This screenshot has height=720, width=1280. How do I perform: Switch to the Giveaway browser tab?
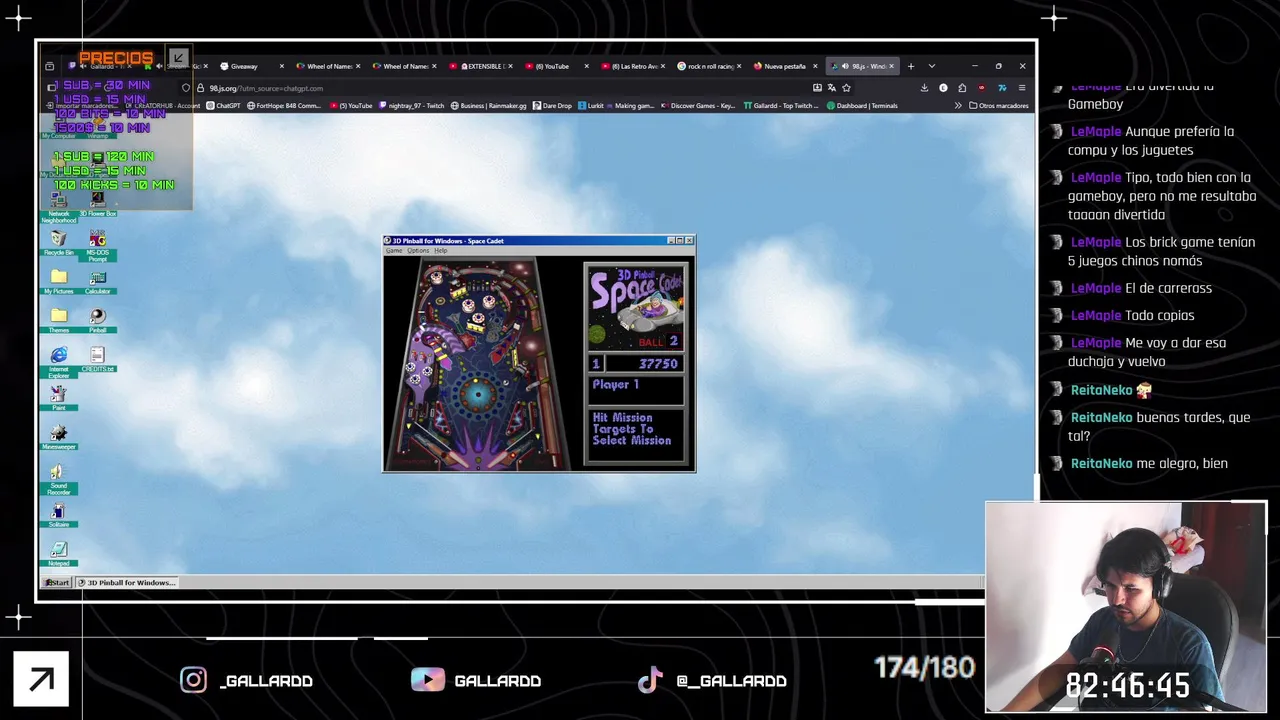tap(252, 66)
